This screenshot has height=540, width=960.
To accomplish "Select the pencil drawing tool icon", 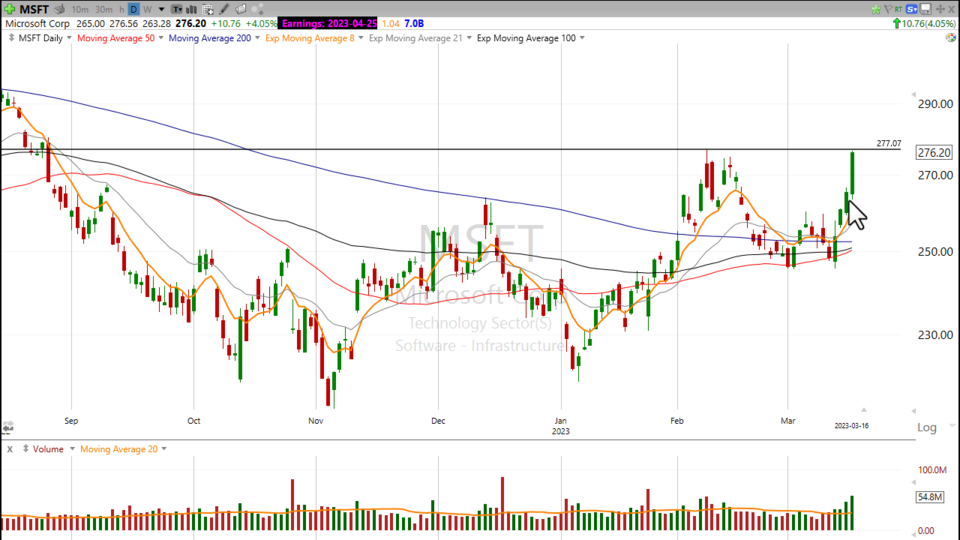I will click(224, 9).
